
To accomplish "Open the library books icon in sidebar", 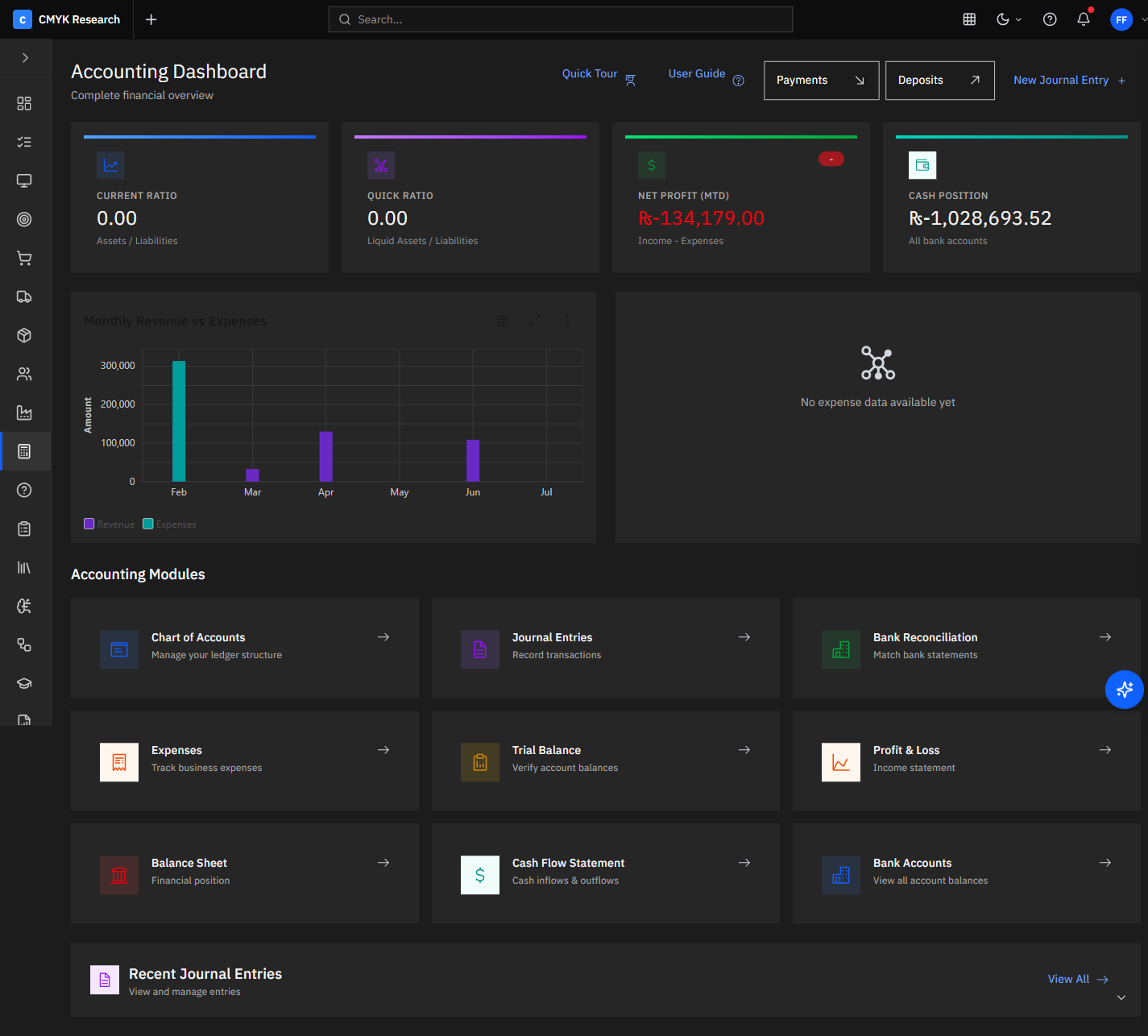I will coord(24,567).
